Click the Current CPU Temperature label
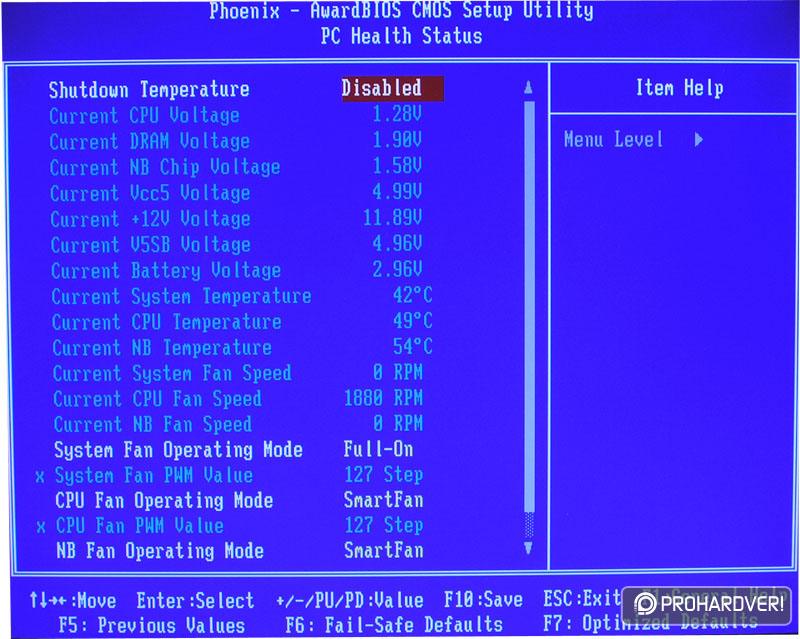Screen dimensions: 800x639 (166, 323)
